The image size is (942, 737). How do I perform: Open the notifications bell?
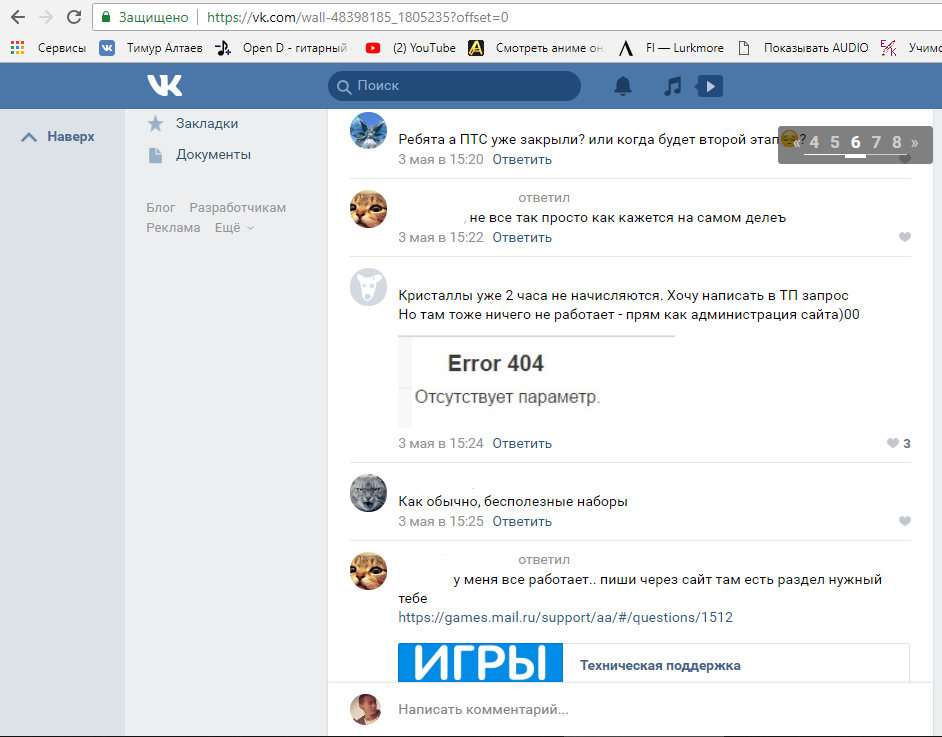pos(623,86)
